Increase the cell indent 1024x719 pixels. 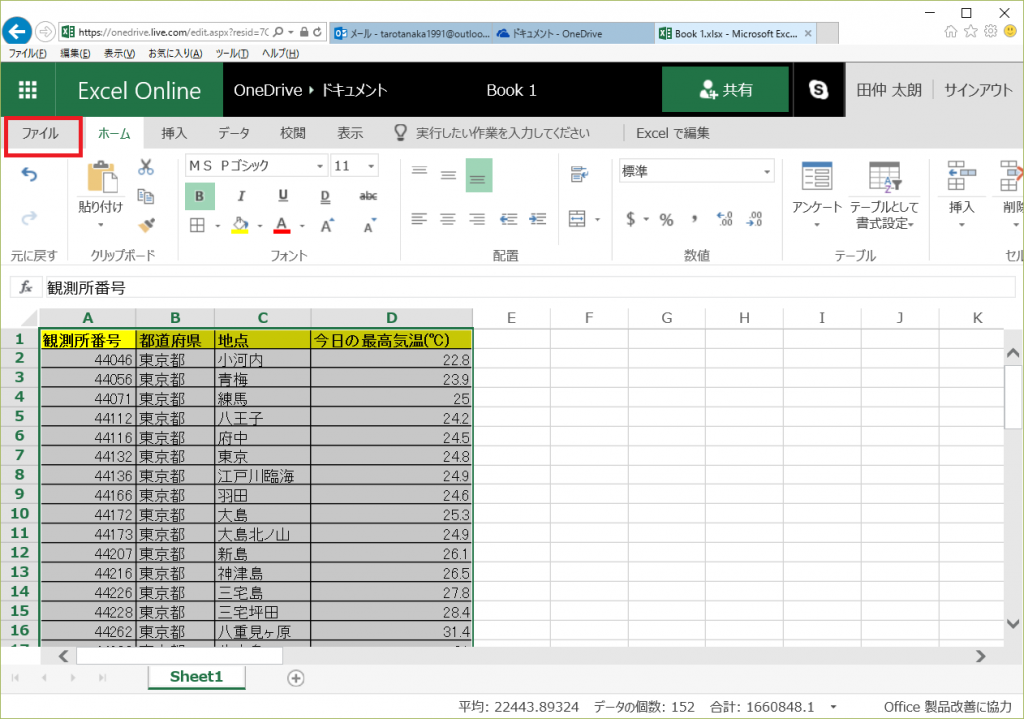pos(537,219)
